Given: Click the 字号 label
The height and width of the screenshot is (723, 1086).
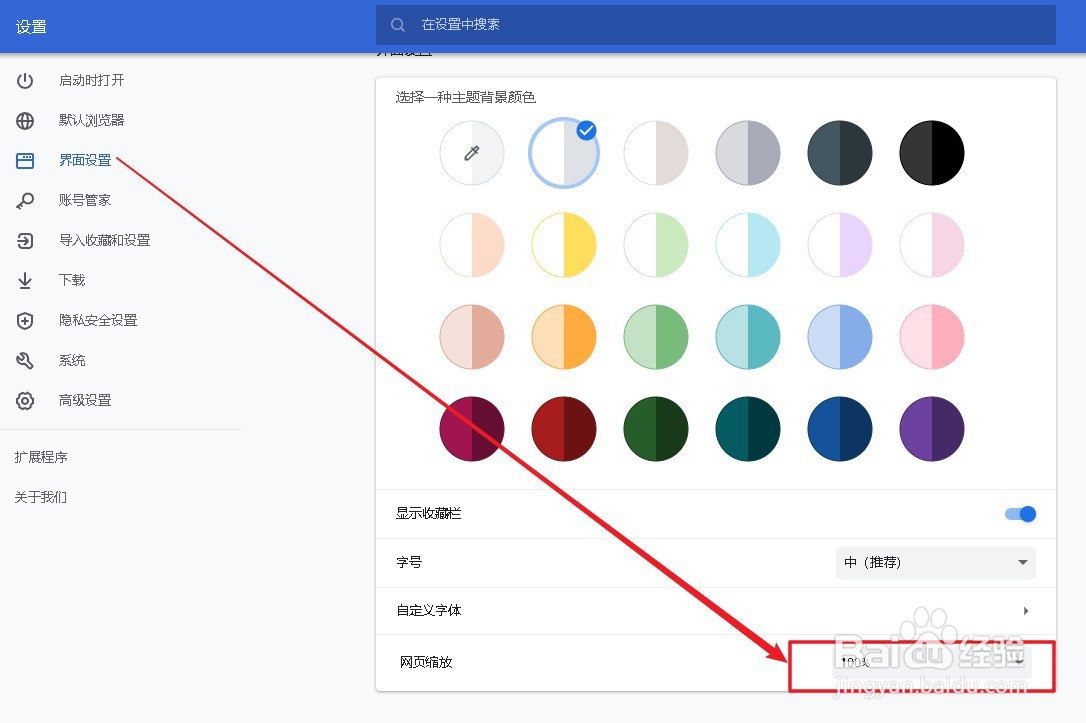Looking at the screenshot, I should coord(409,562).
